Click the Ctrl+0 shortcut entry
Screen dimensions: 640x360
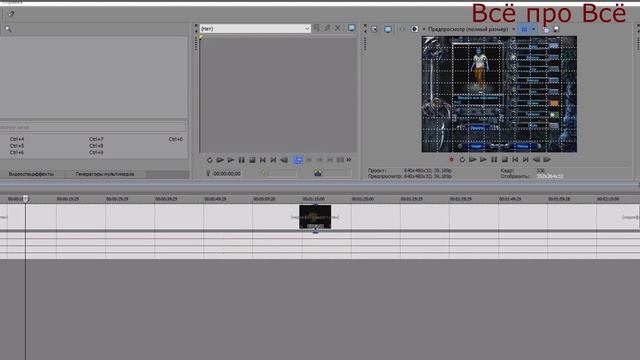point(176,139)
